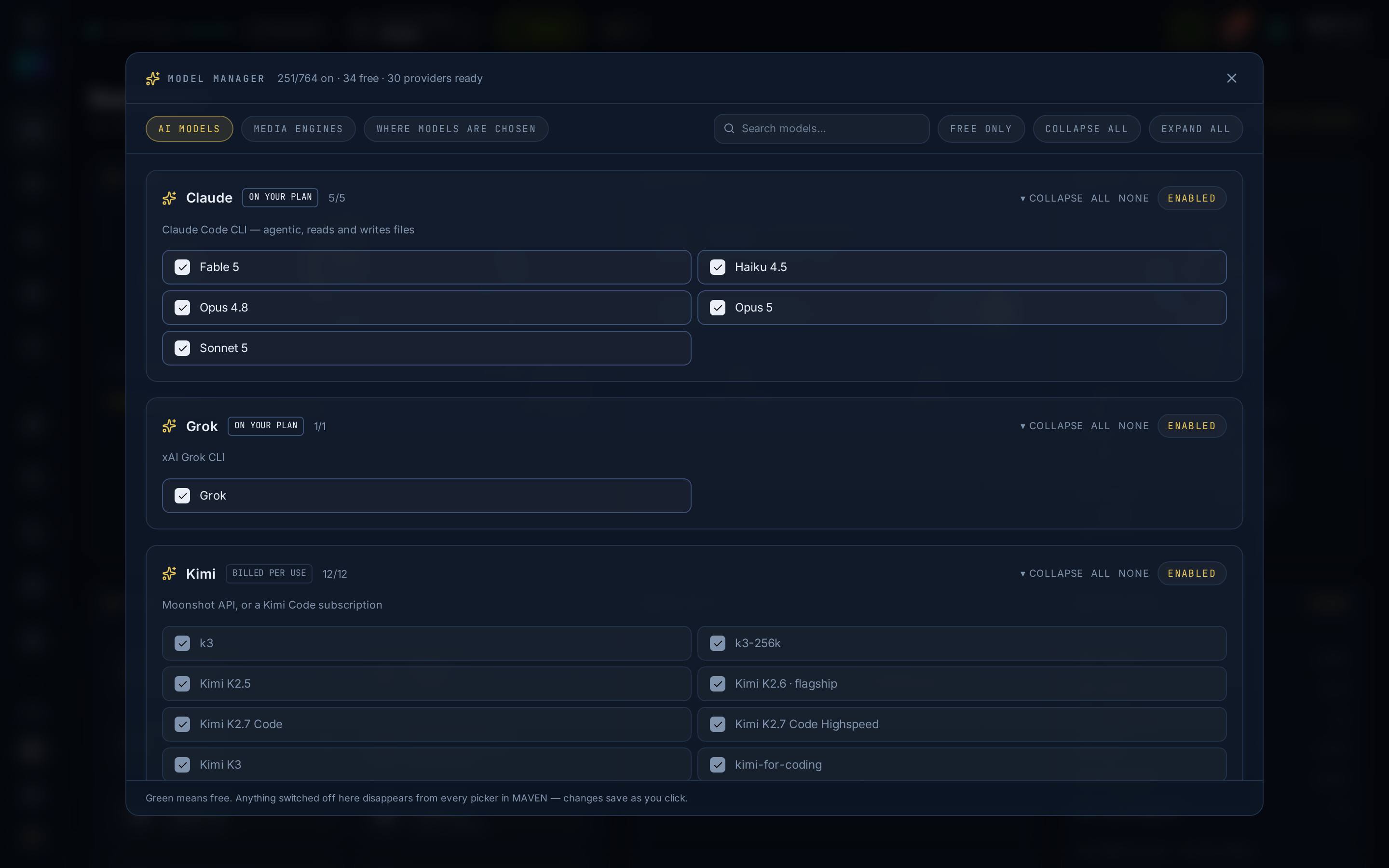Click the Green means free footer note
Viewport: 1389px width, 868px height.
(x=416, y=799)
